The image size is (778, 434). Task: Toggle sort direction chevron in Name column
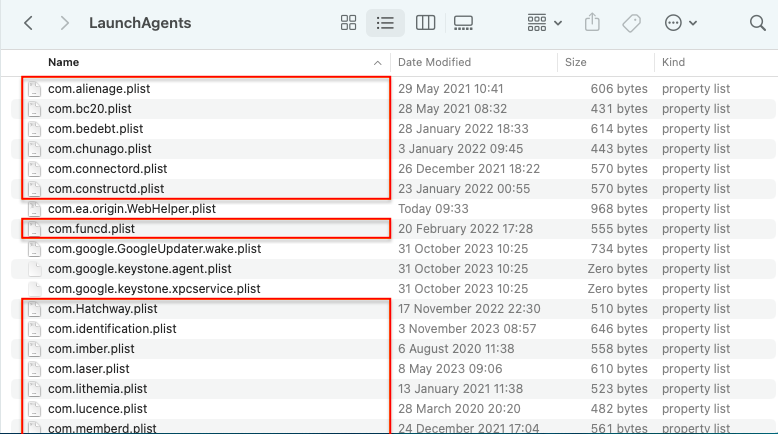378,63
